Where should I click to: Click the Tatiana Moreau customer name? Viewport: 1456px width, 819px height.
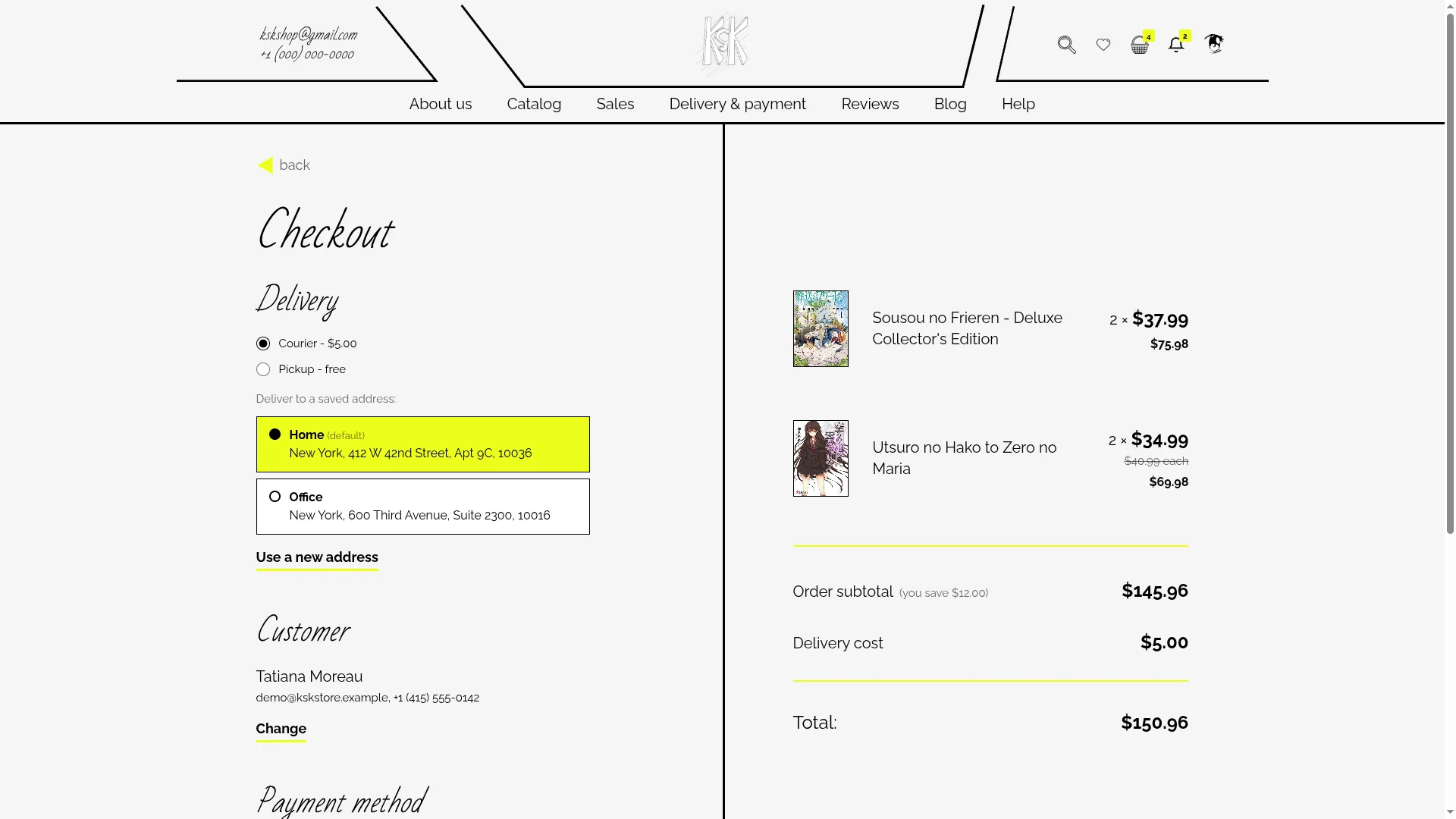click(x=309, y=676)
